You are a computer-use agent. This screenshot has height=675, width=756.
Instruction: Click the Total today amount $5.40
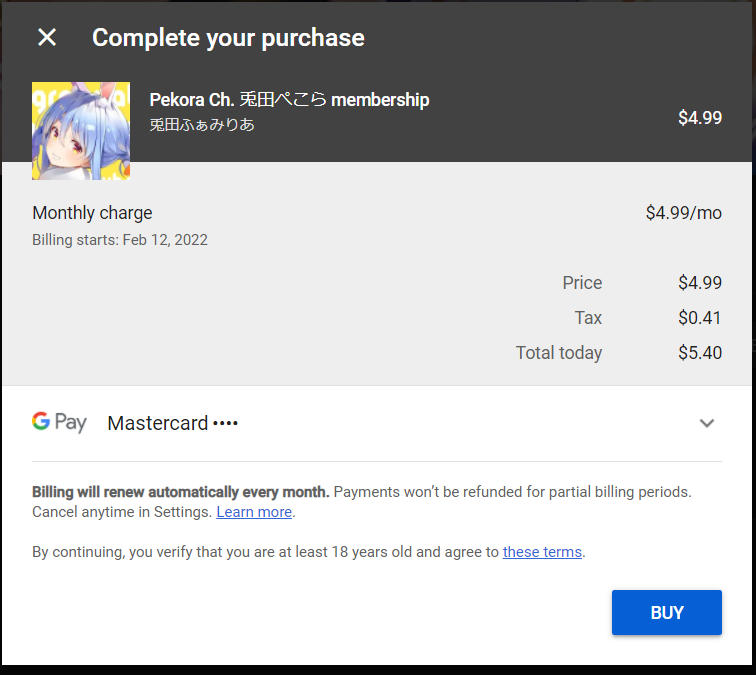click(699, 353)
